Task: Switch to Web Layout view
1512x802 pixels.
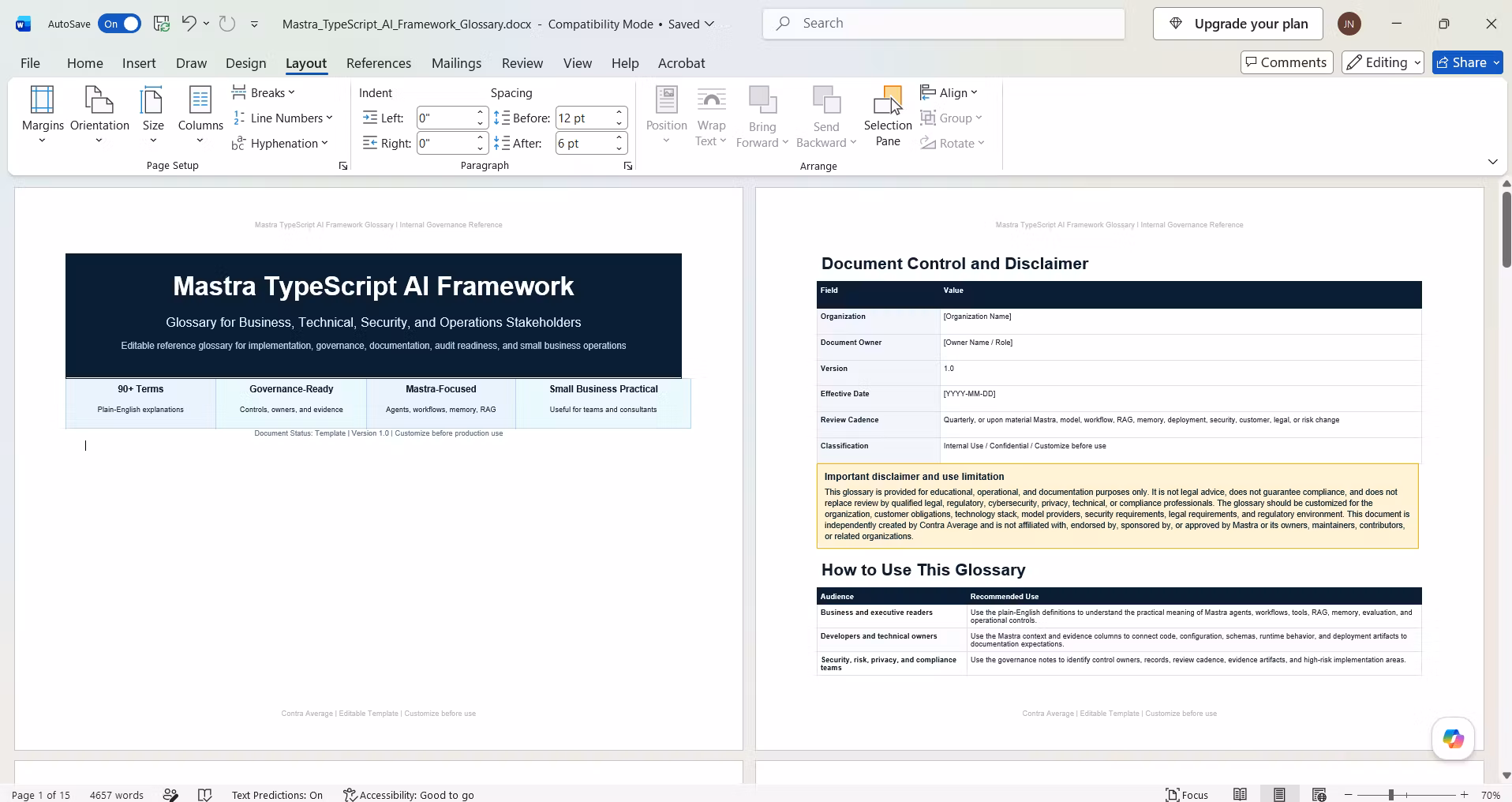Action: (x=1319, y=795)
